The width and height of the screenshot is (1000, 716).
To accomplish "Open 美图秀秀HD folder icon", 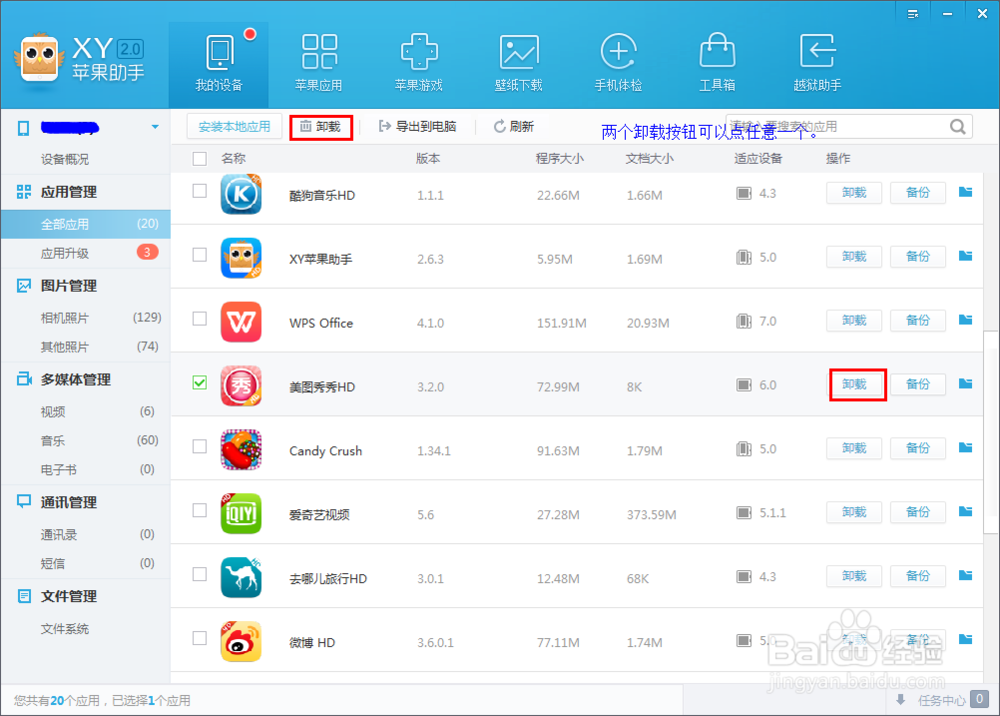I will 966,383.
